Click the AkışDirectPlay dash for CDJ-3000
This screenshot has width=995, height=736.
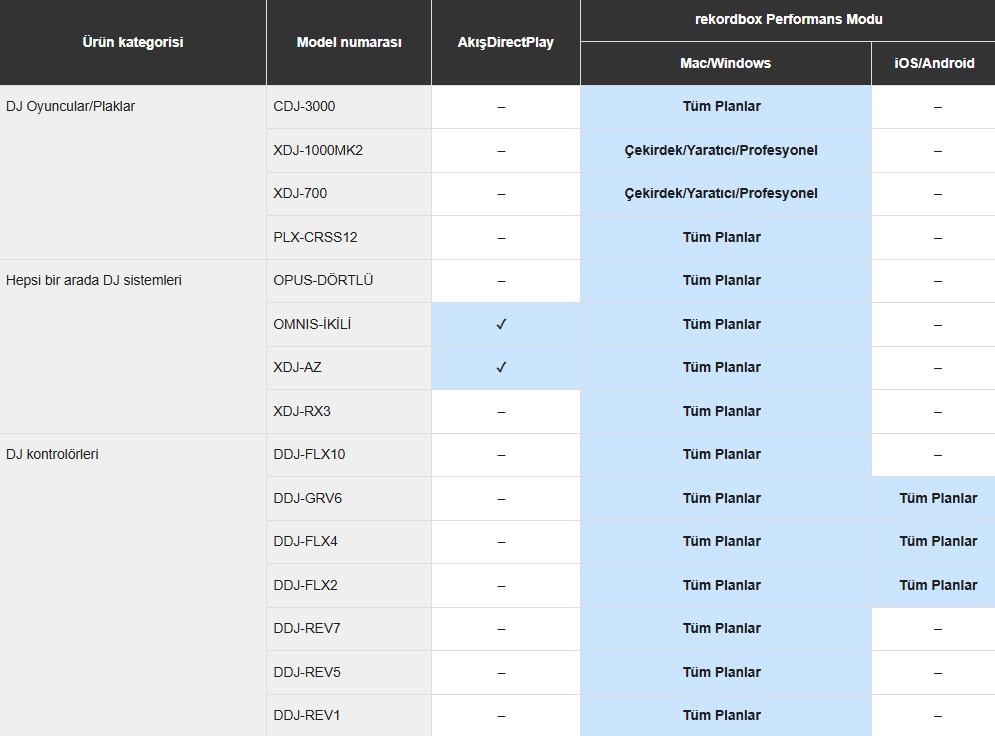(x=501, y=107)
